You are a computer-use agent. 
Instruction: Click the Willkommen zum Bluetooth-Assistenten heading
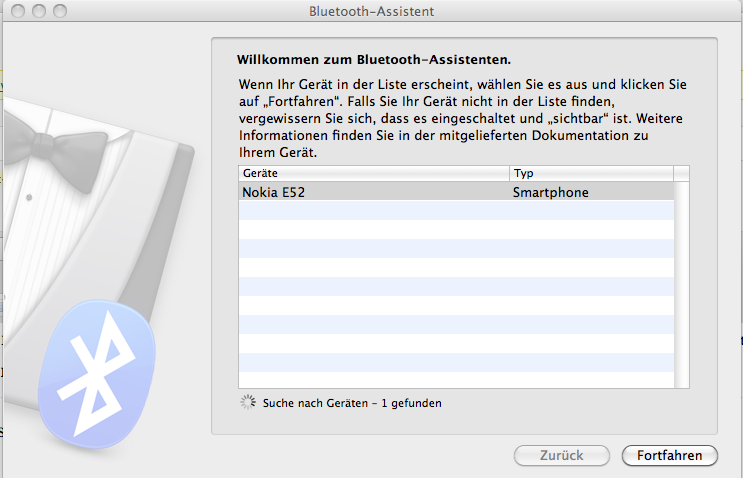(x=372, y=59)
